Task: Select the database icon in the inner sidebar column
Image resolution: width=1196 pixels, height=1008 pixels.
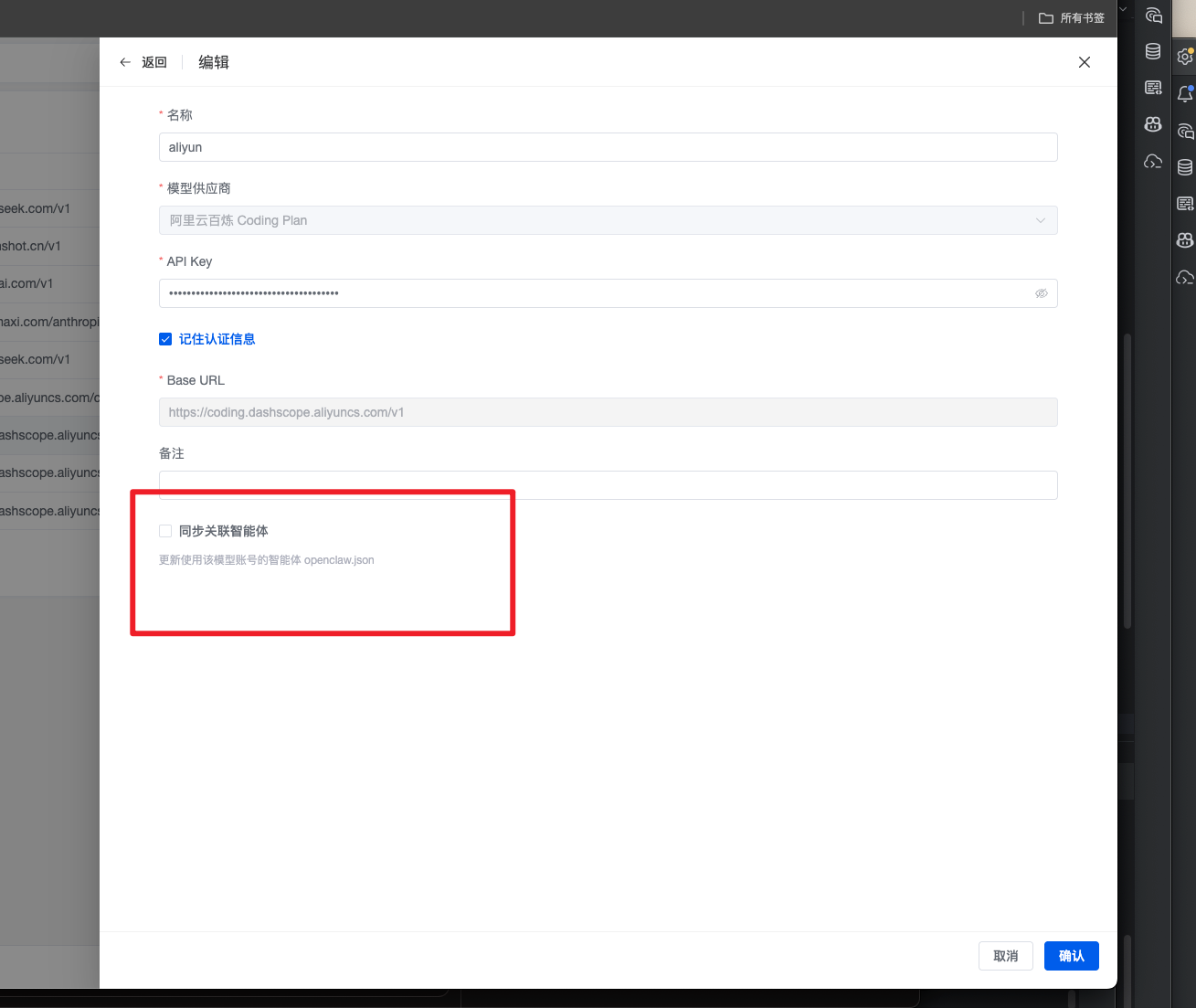Action: point(1153,51)
